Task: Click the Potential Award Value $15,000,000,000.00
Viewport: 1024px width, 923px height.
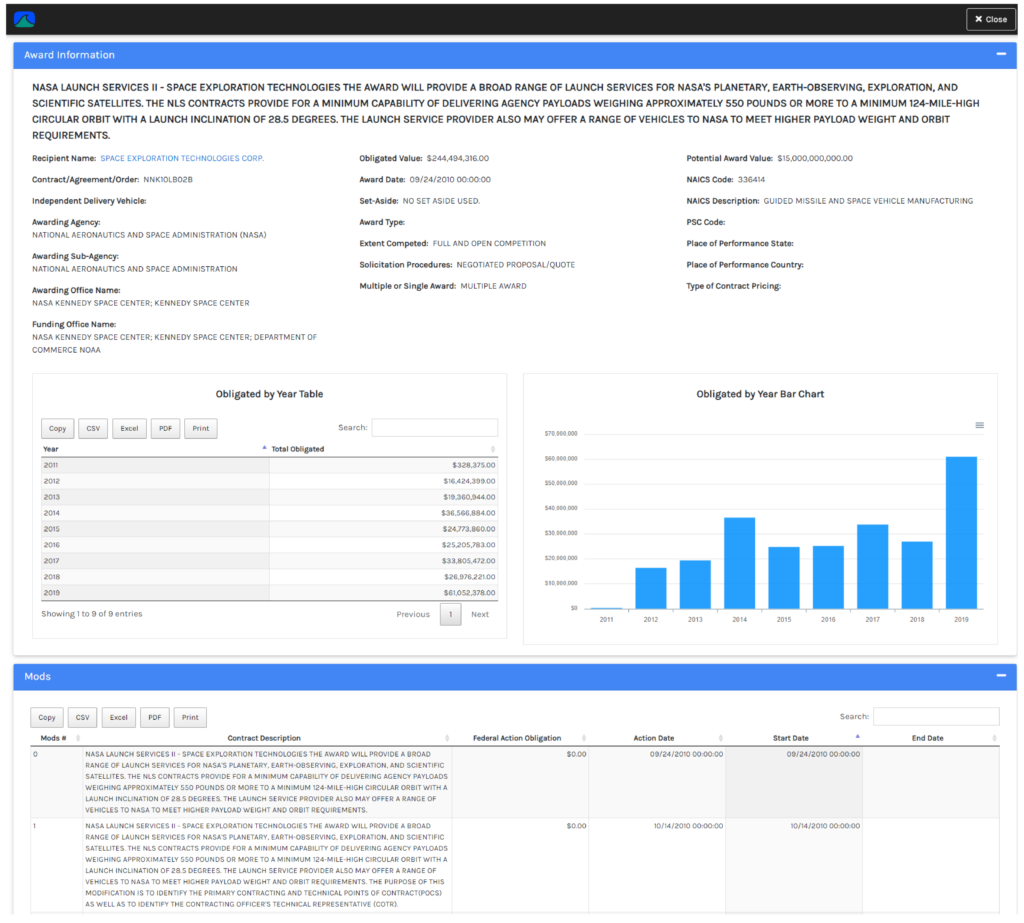Action: pos(814,158)
